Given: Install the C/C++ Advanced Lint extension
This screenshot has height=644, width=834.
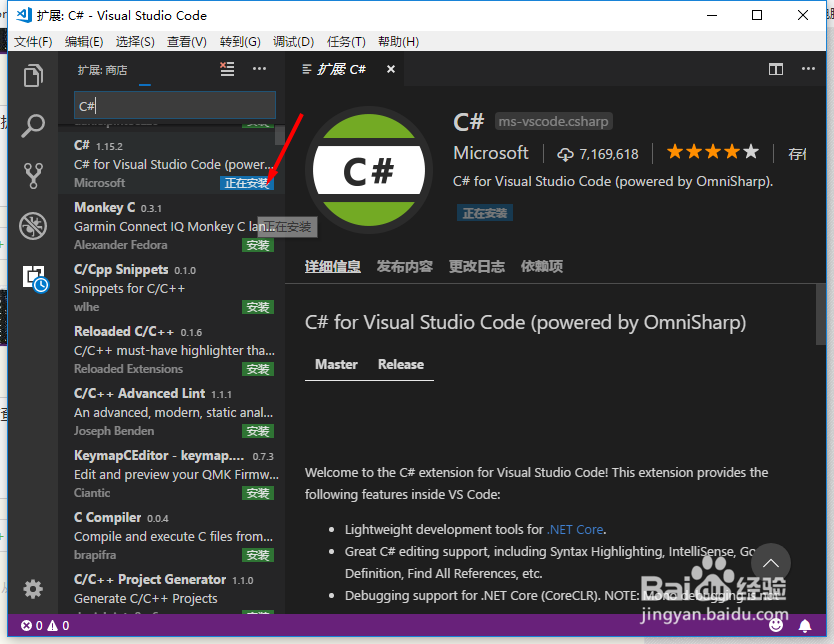Looking at the screenshot, I should 258,431.
